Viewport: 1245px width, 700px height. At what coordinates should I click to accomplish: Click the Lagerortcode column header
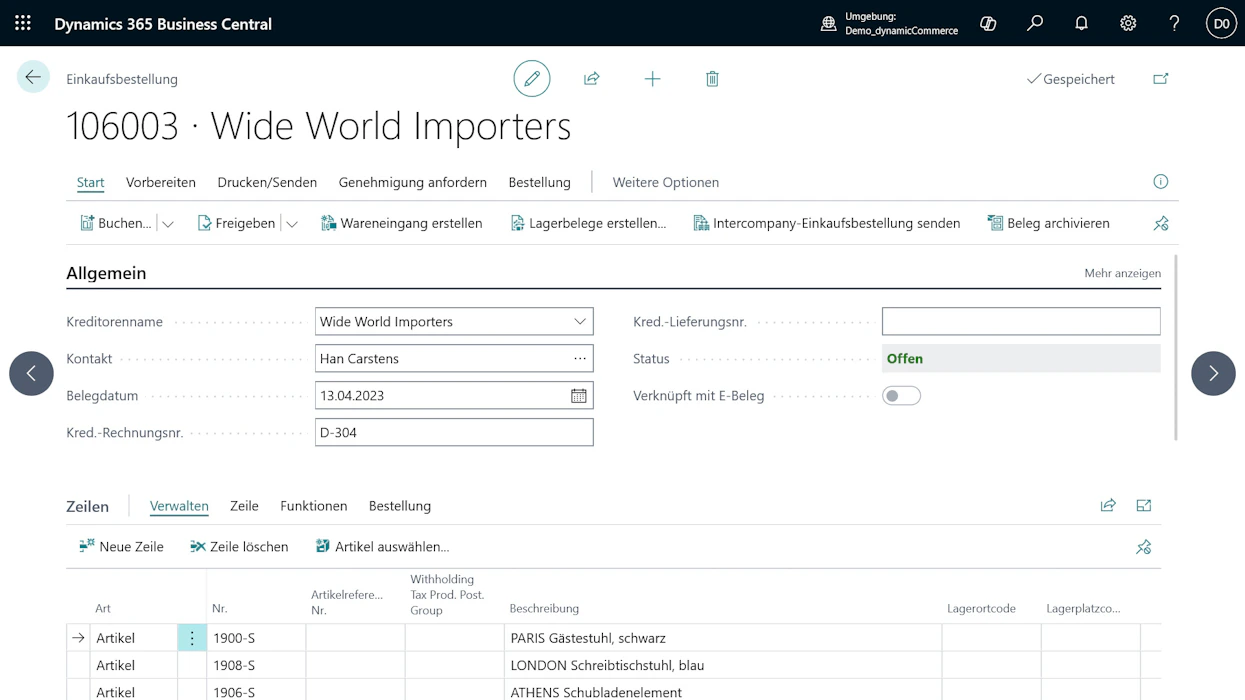coord(982,608)
